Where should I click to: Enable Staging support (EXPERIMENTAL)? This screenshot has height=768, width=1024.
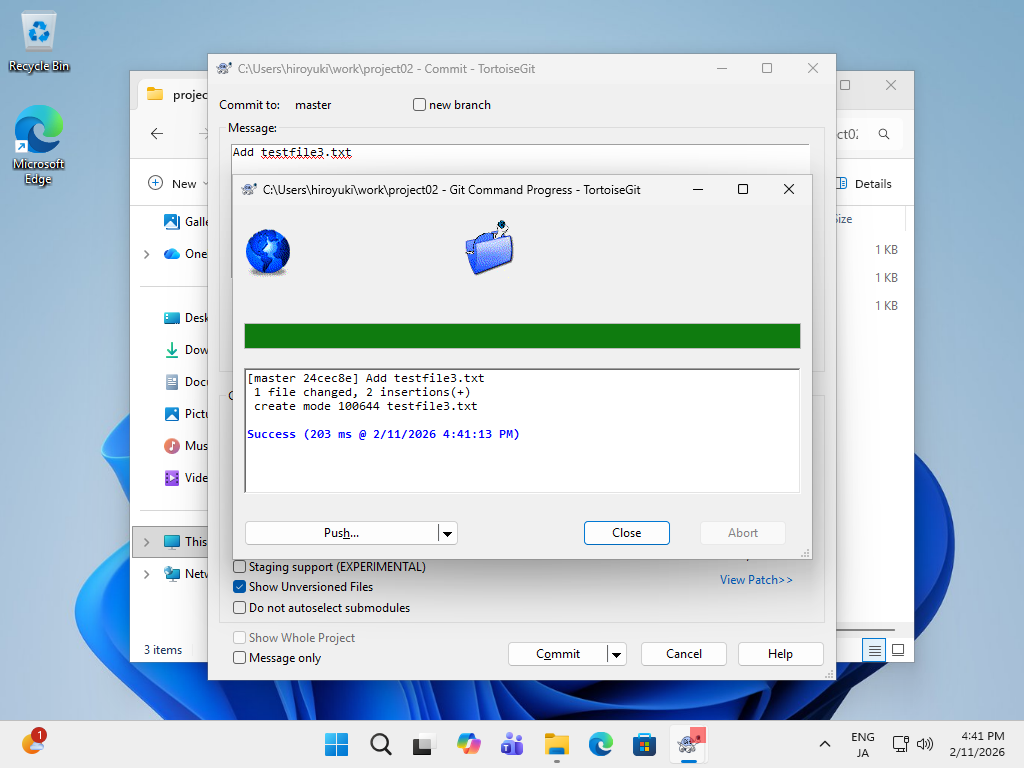pyautogui.click(x=240, y=567)
